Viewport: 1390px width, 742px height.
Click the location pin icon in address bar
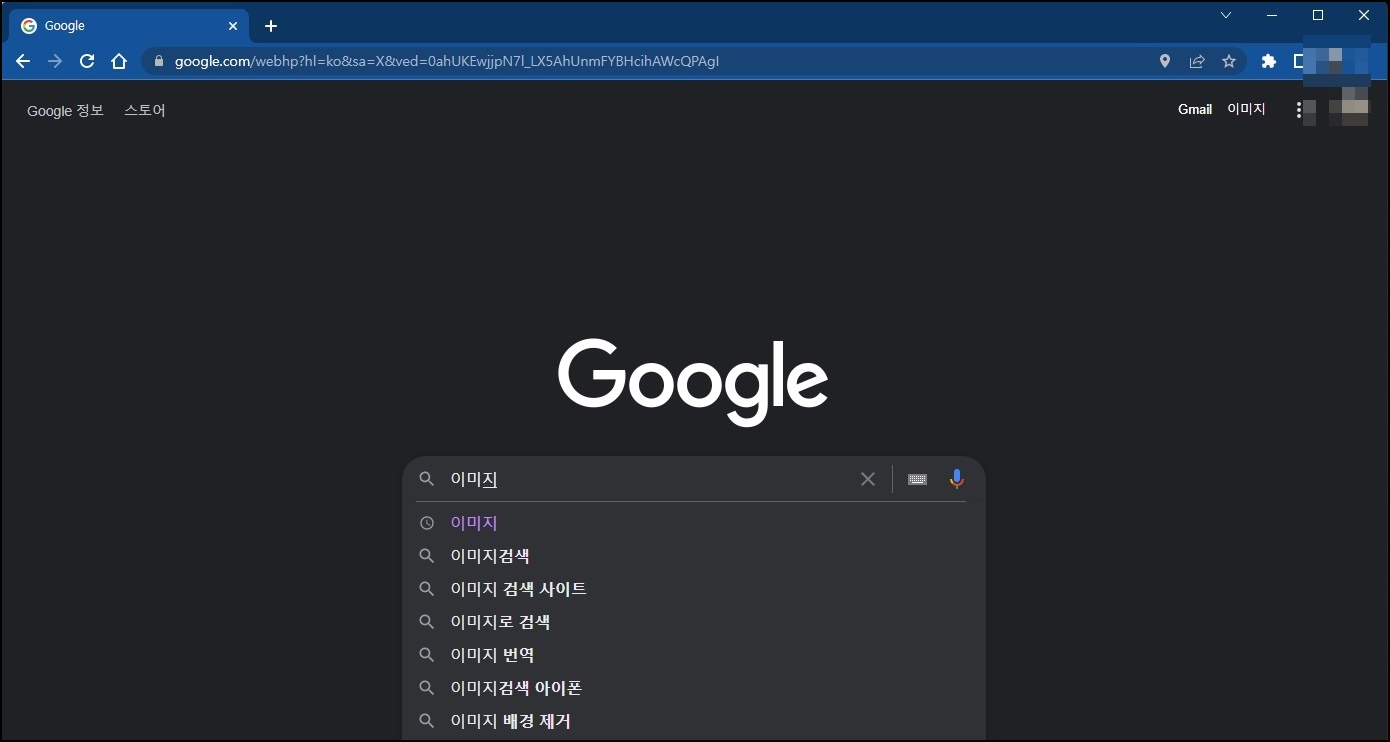pos(1165,61)
